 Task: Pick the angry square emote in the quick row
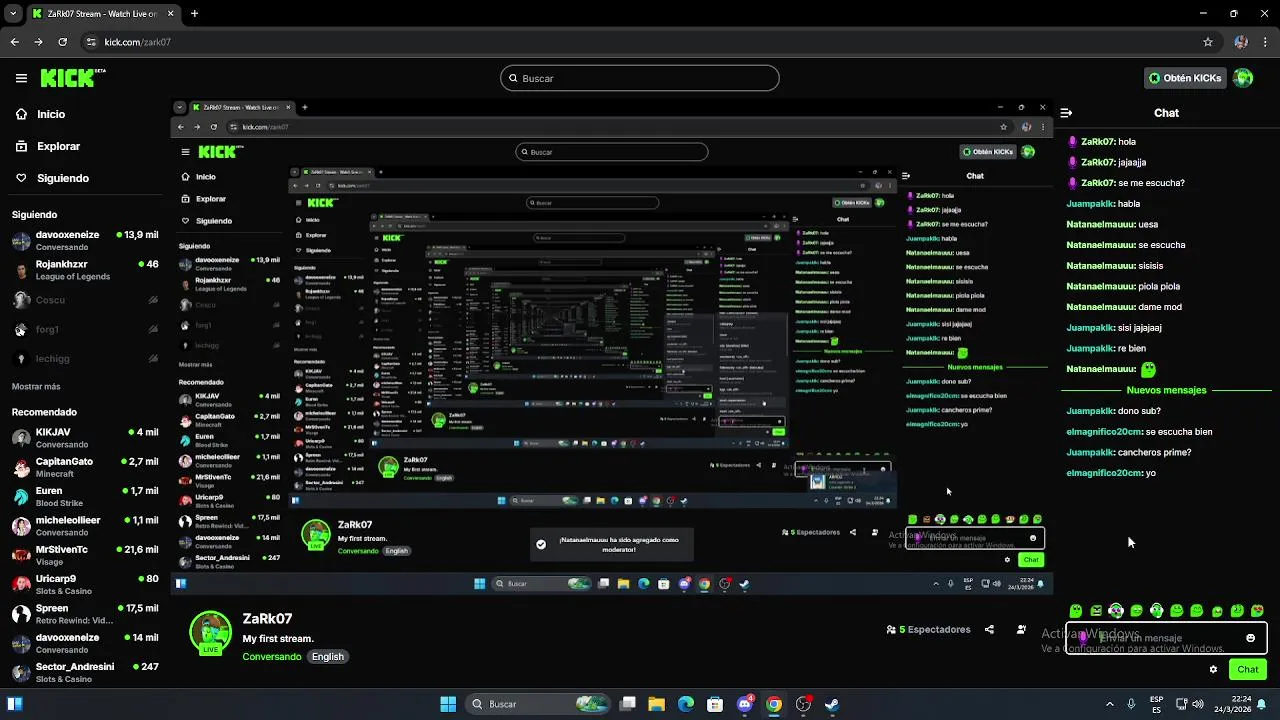tap(1096, 611)
